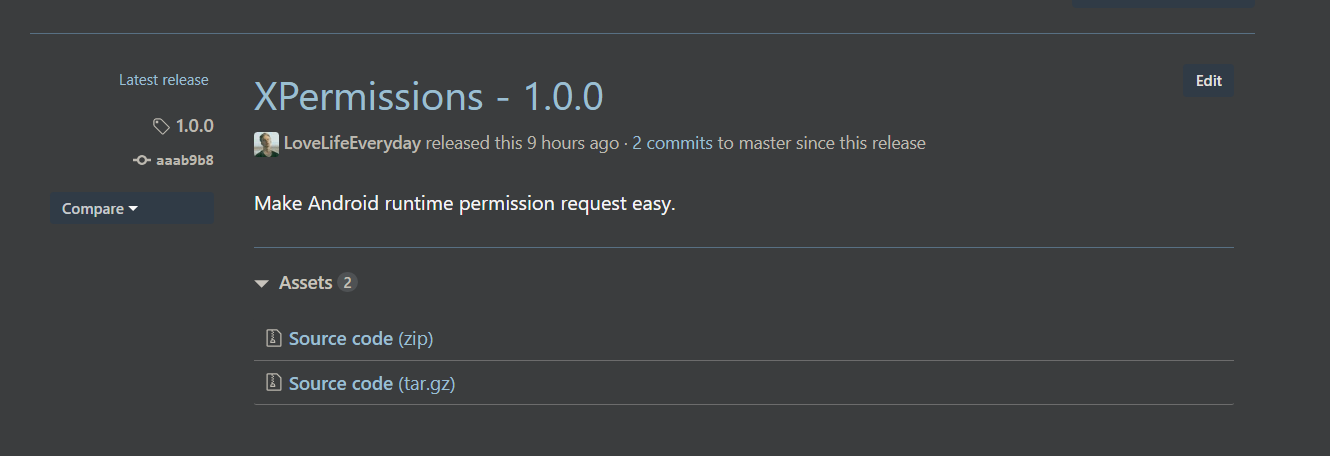Collapse the Assets disclosure triangle
This screenshot has height=456, width=1330.
pos(262,284)
